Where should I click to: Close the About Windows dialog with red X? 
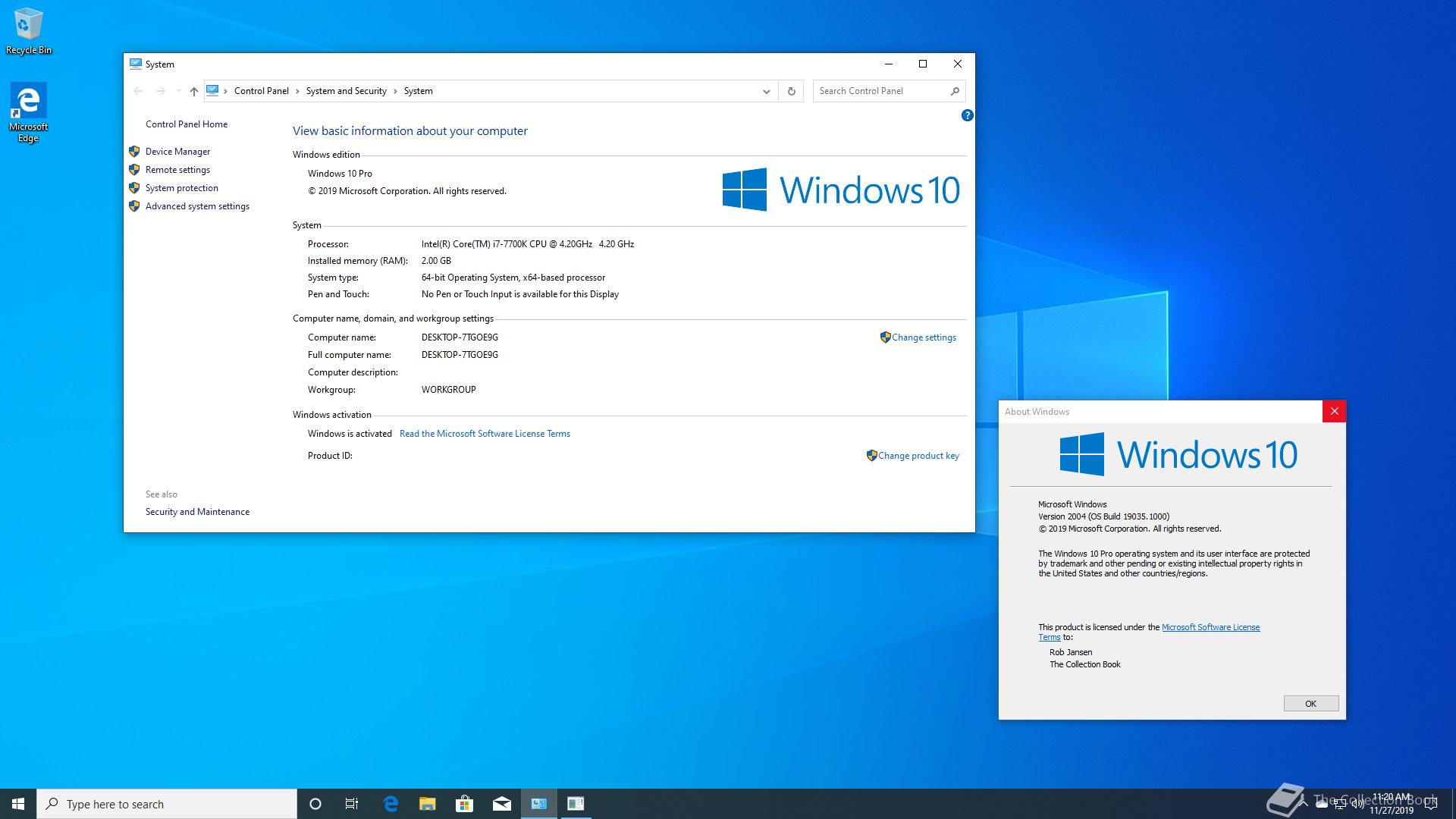[x=1334, y=411]
